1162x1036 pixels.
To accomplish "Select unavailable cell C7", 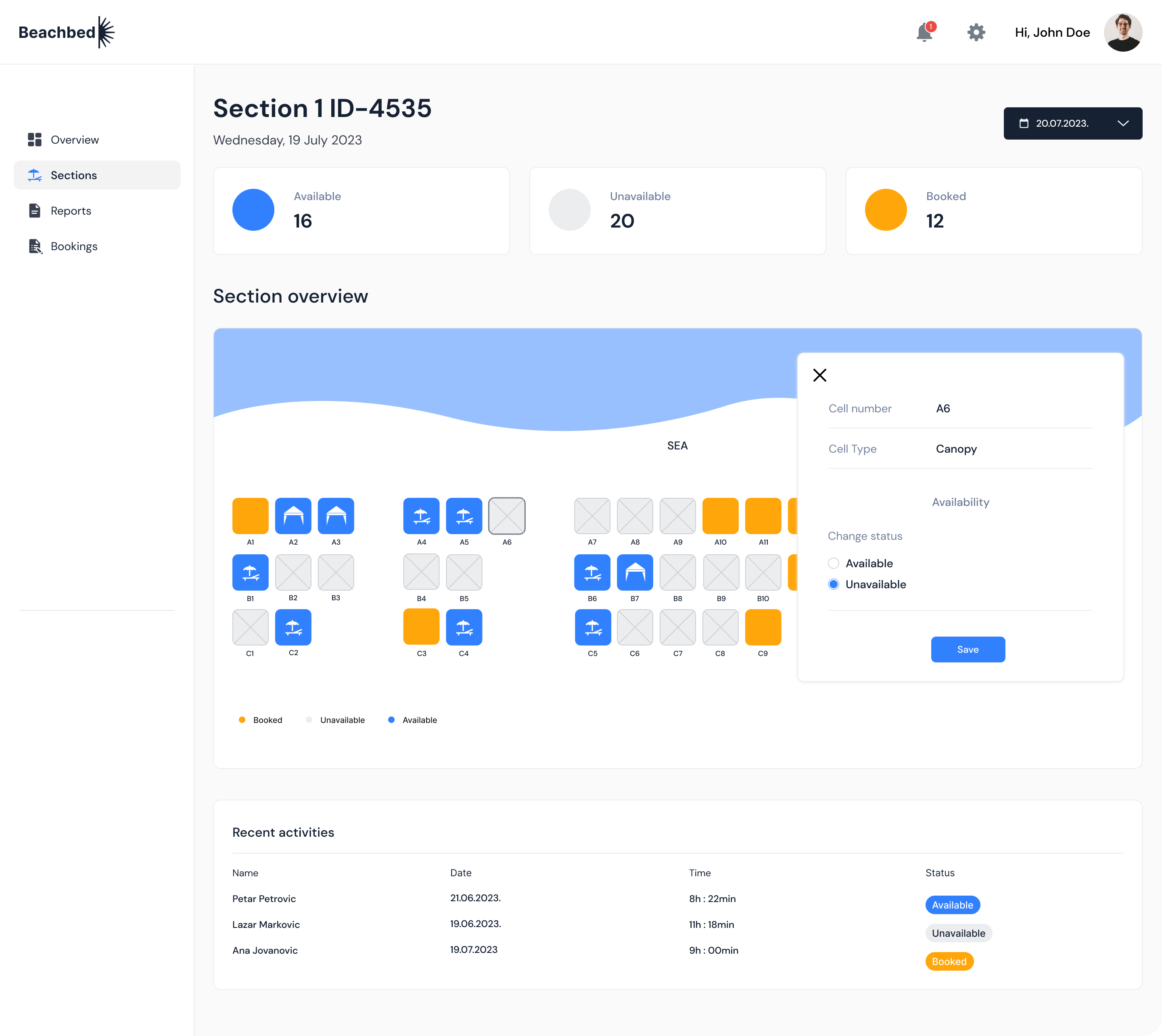I will click(x=677, y=627).
